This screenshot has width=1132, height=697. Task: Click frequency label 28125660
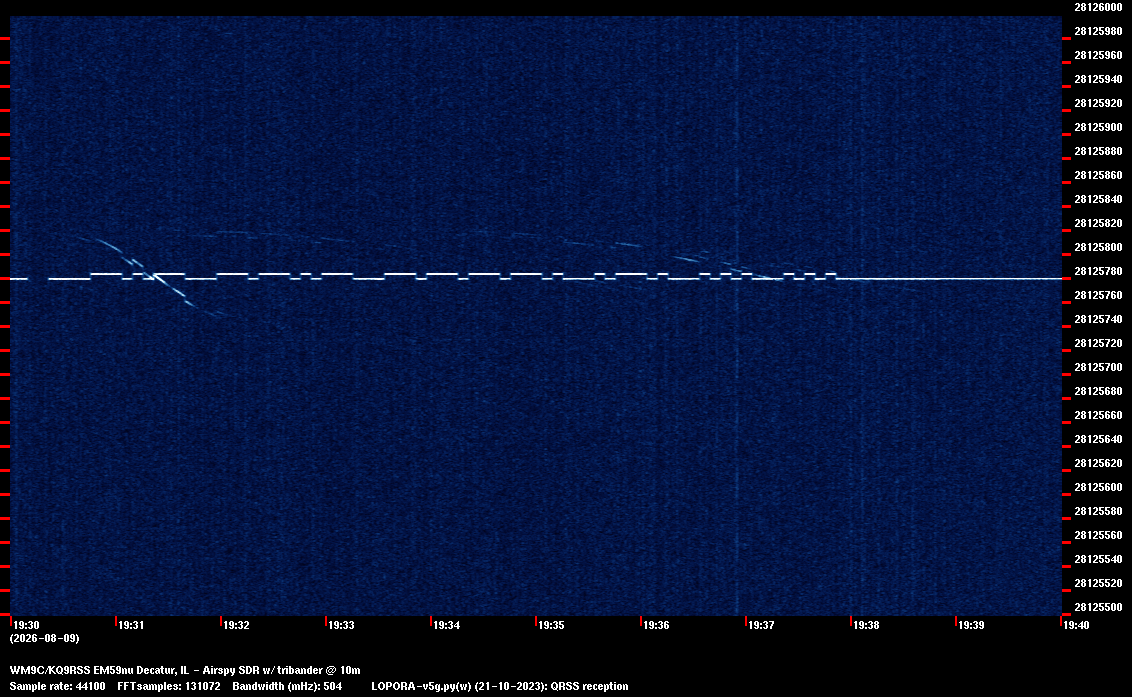coord(1098,415)
